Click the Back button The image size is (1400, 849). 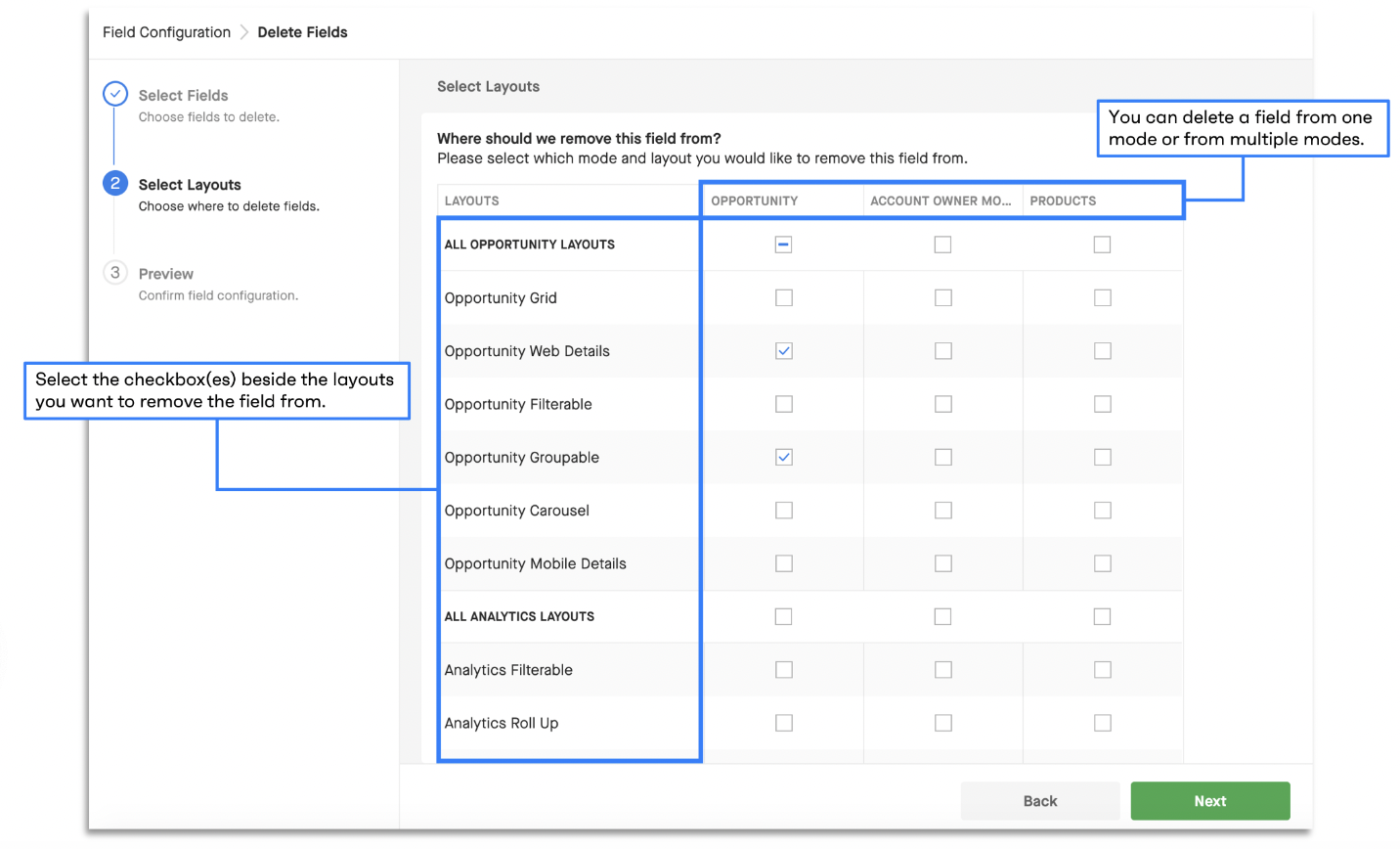click(x=1040, y=801)
